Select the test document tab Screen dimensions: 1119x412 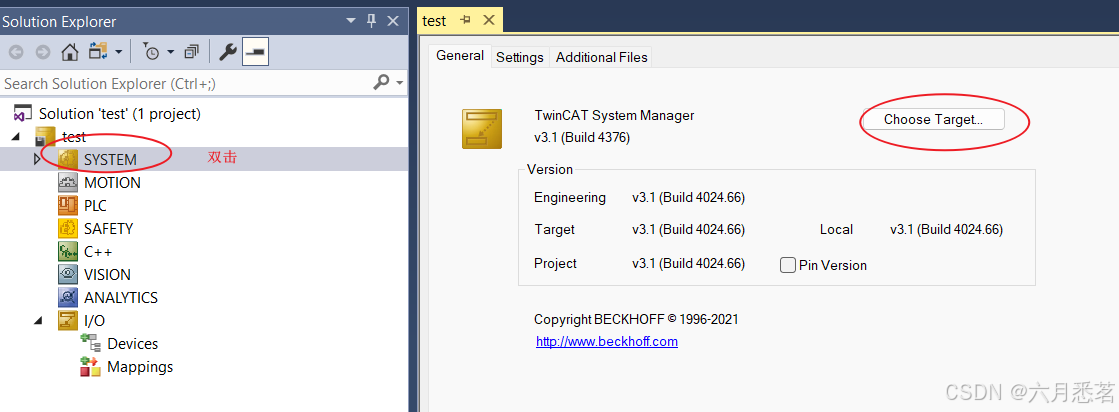point(434,20)
